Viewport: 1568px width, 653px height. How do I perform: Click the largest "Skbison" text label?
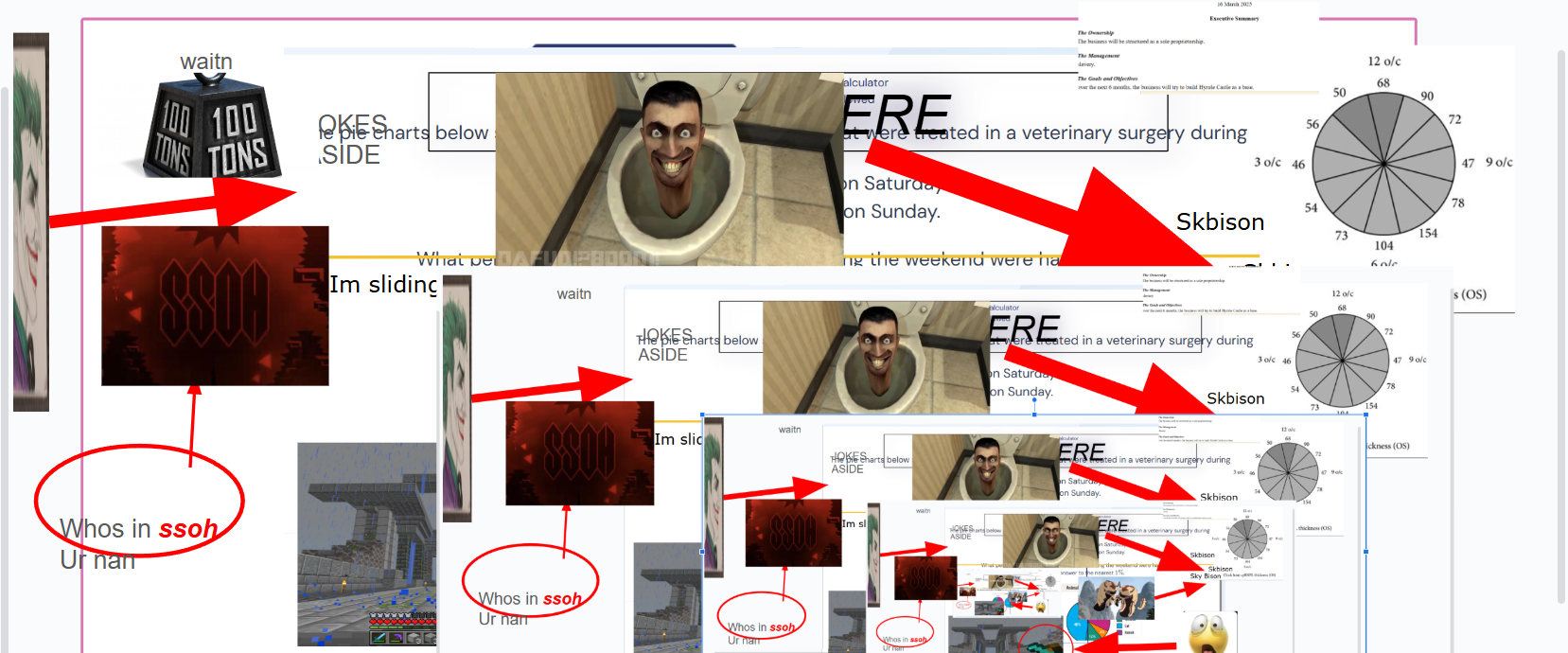pos(1220,222)
